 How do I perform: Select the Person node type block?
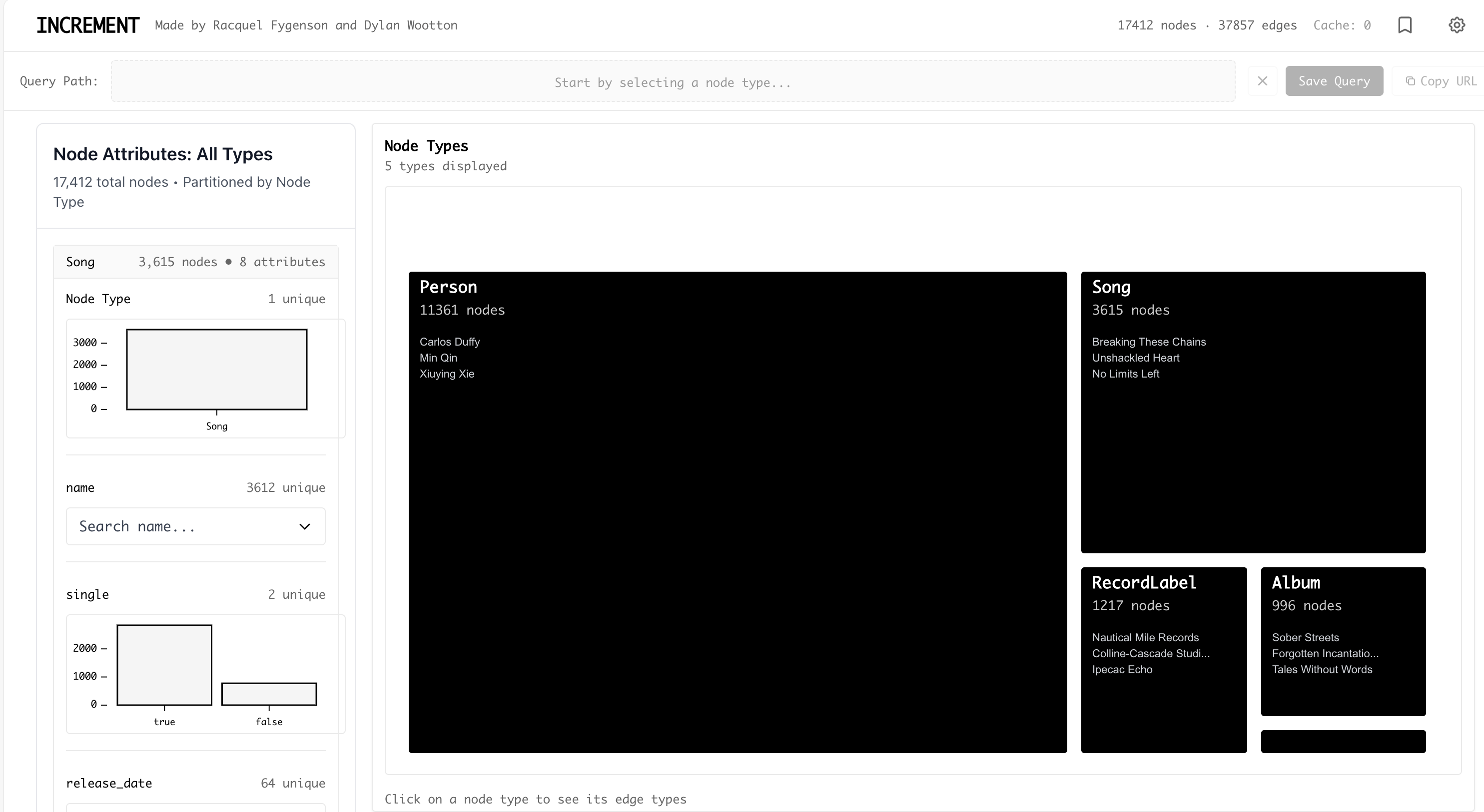(x=738, y=512)
